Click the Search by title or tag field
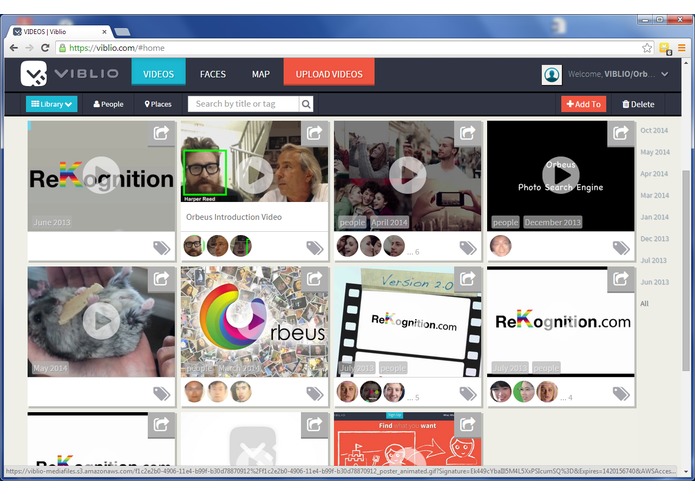Image resolution: width=695 pixels, height=494 pixels. pos(244,104)
